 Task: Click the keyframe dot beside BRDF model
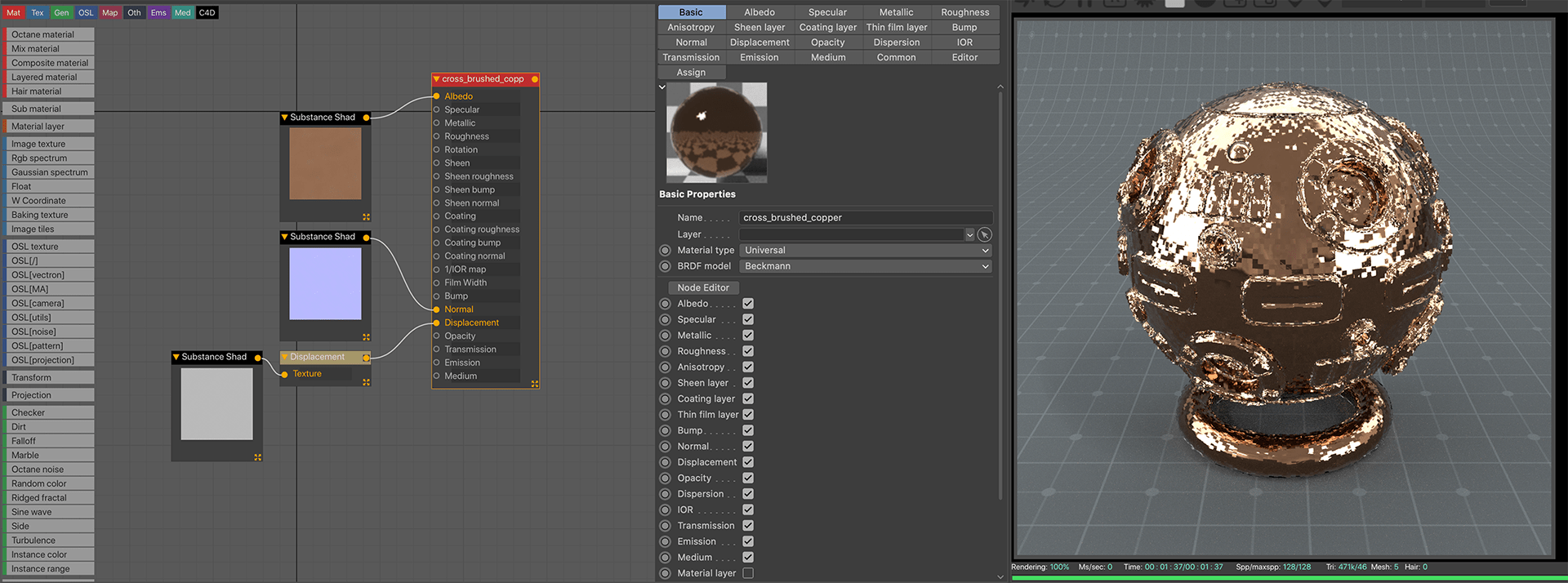665,266
